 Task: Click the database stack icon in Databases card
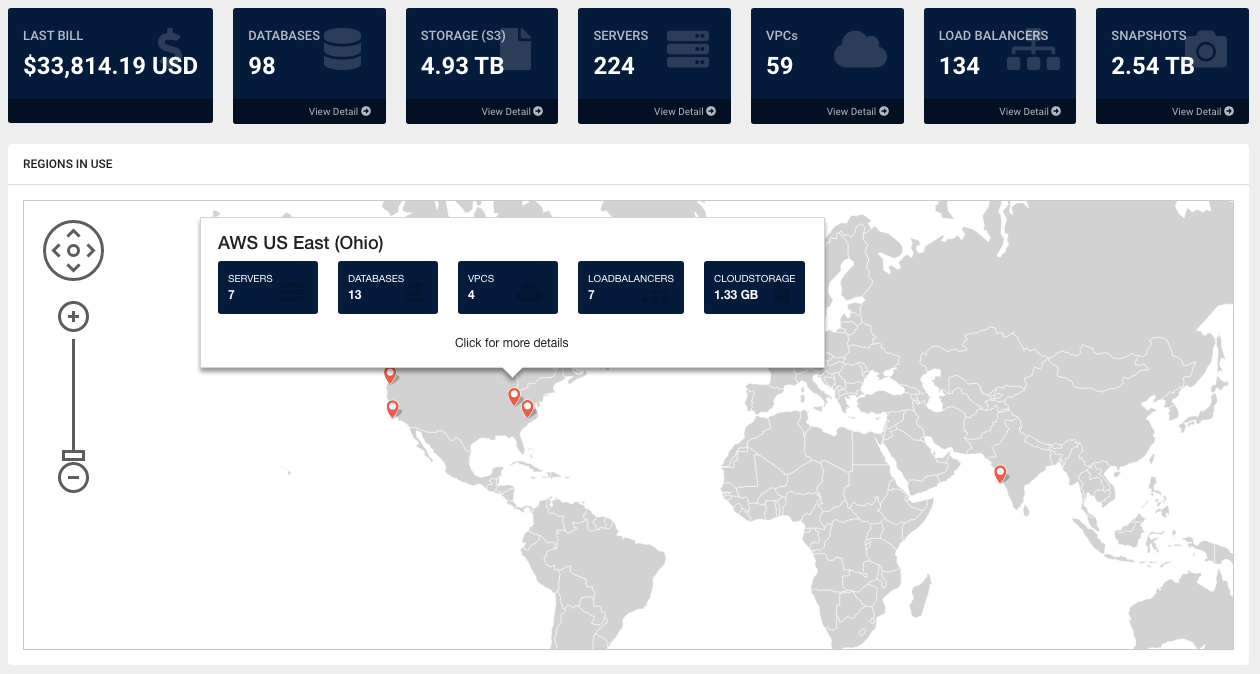[342, 48]
